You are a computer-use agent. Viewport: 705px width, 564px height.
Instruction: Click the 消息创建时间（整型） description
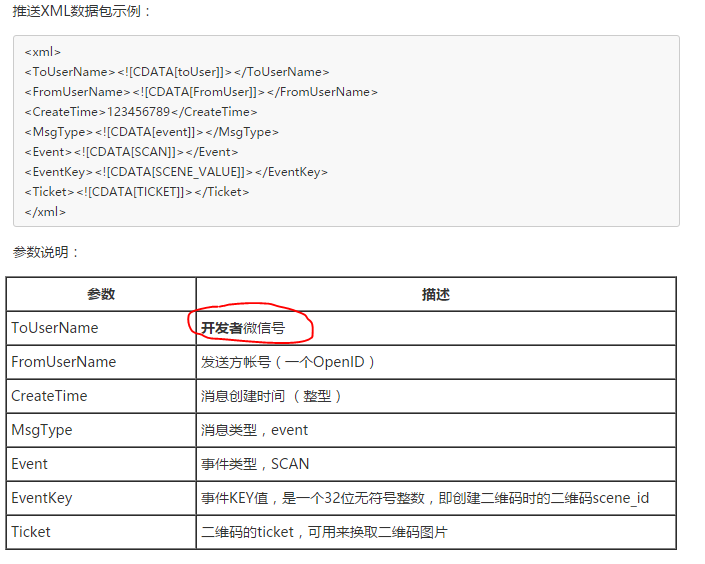coord(436,396)
